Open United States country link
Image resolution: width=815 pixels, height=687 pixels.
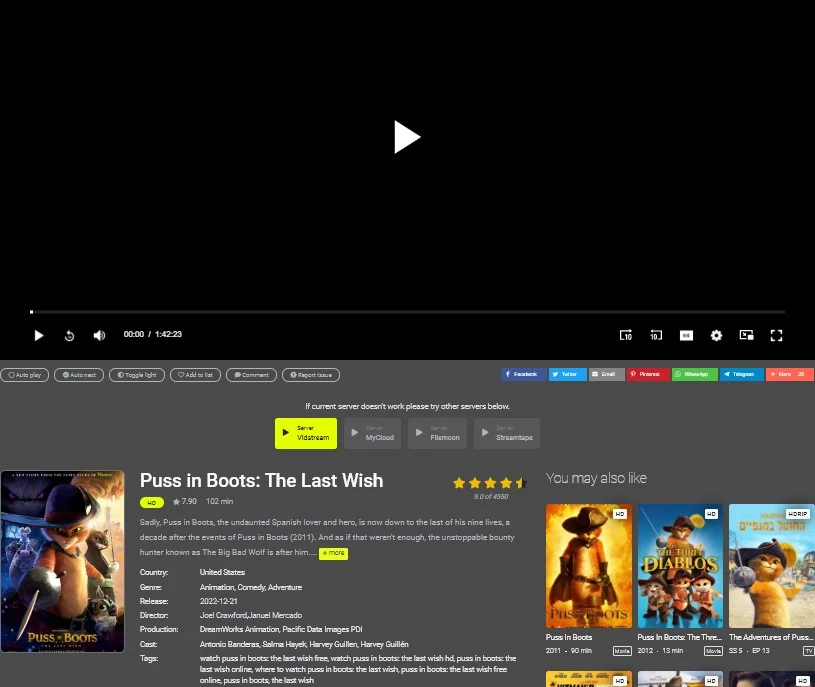click(222, 572)
